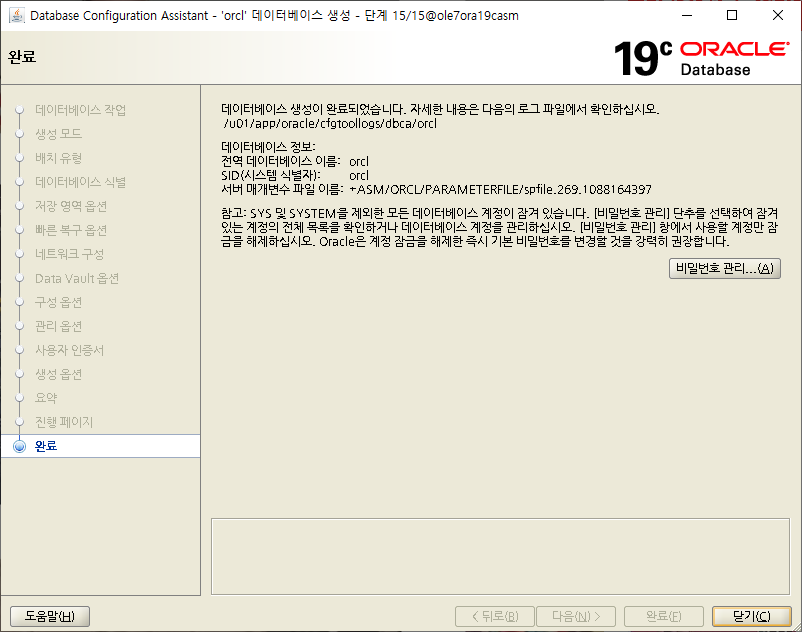
Task: Select 데이터베이스 식별 step in sidebar
Action: [80, 182]
